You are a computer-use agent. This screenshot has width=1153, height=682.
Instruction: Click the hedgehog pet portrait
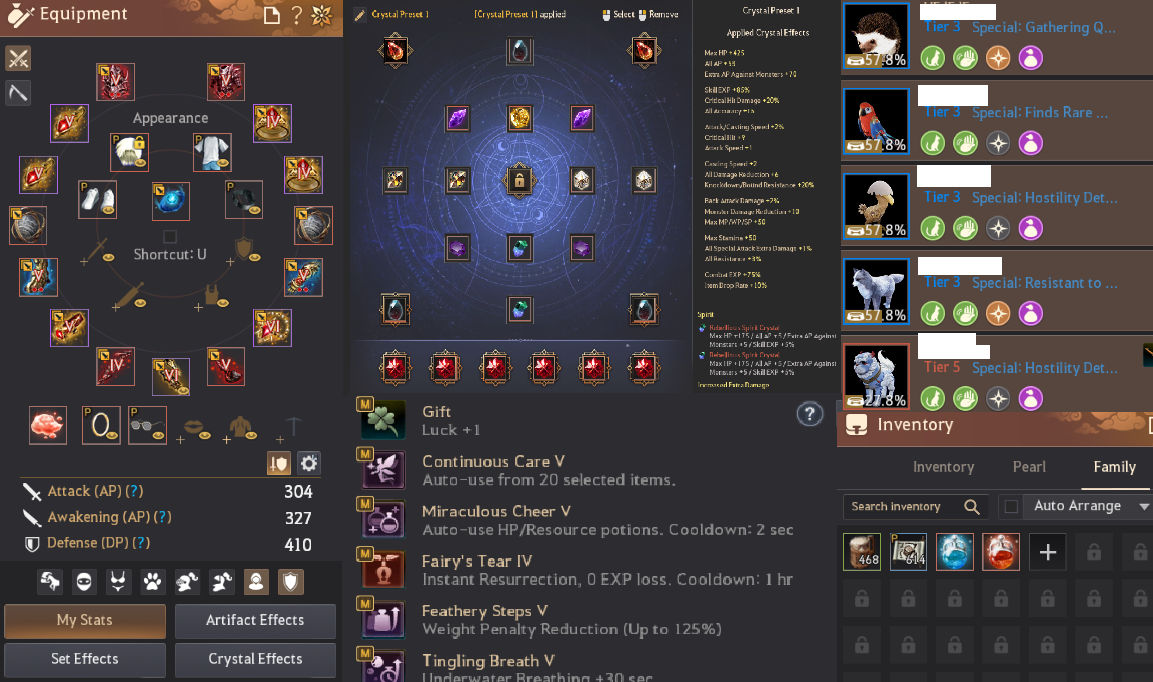(x=876, y=36)
